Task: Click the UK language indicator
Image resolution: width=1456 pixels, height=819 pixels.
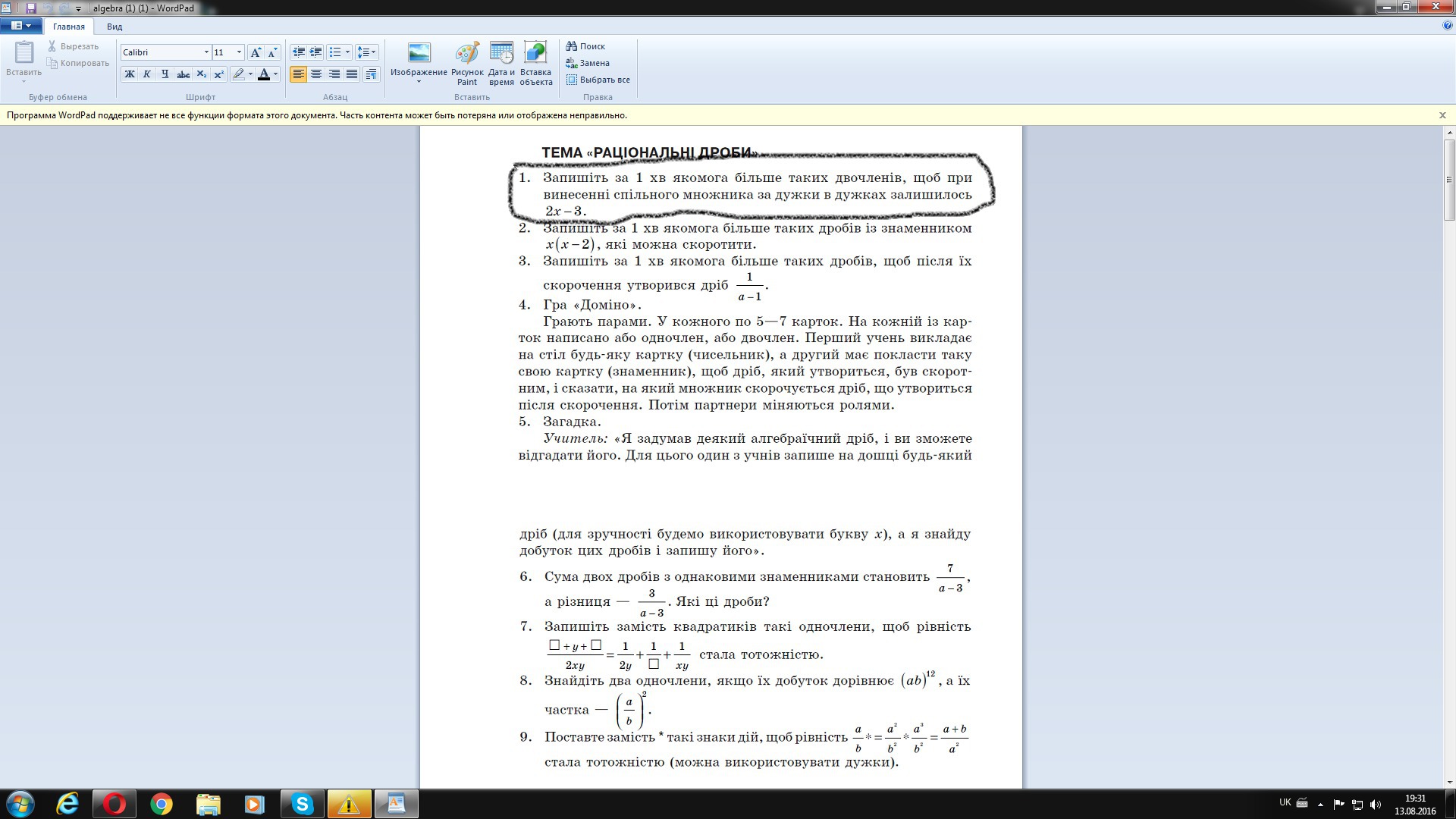Action: 1285,802
